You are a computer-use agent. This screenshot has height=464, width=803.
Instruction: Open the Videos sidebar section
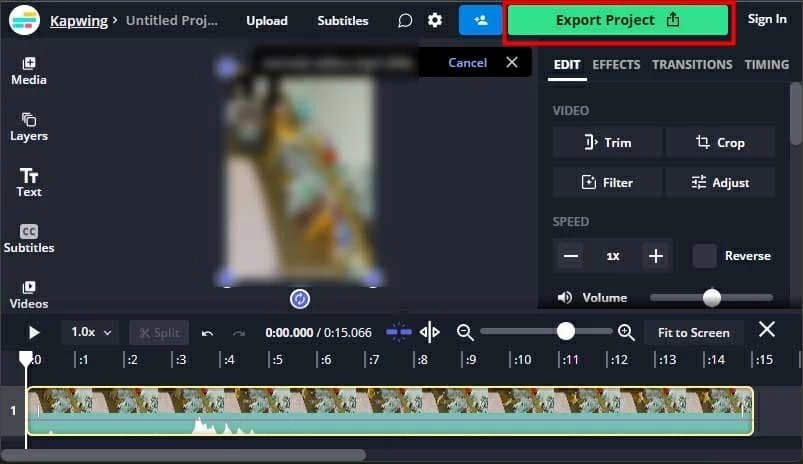click(x=29, y=294)
